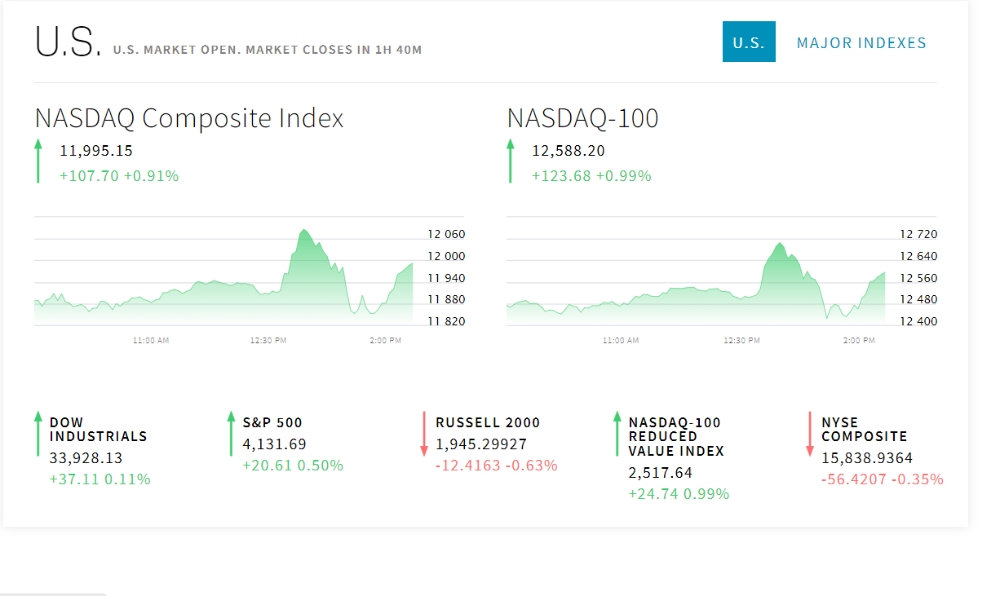Screen dimensions: 1000x596
Task: Open NASDAQ-100 Reduced Value Index
Action: tap(676, 437)
